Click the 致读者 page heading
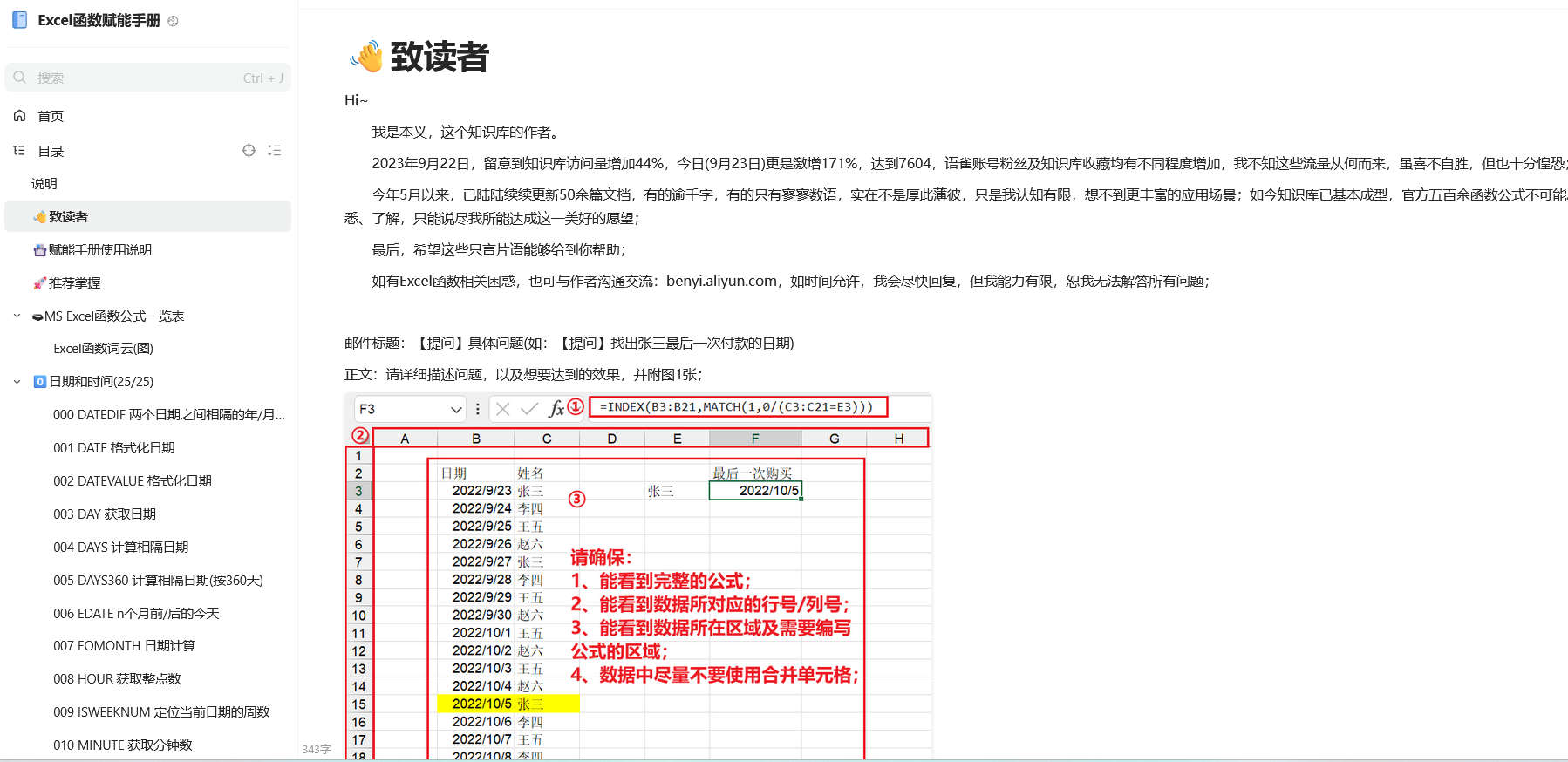The width and height of the screenshot is (1568, 762). pos(440,57)
